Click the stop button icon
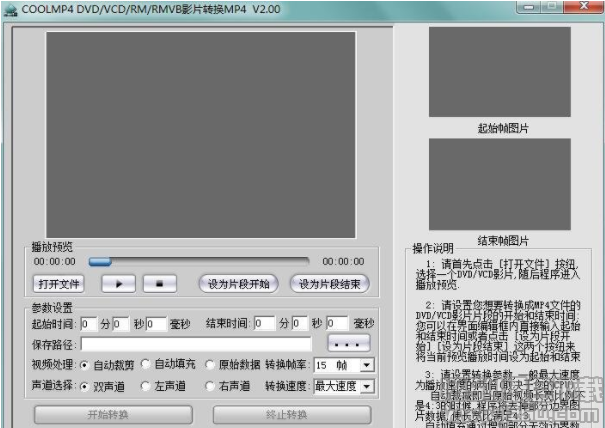Viewport: 605px width, 428px height. coord(160,284)
